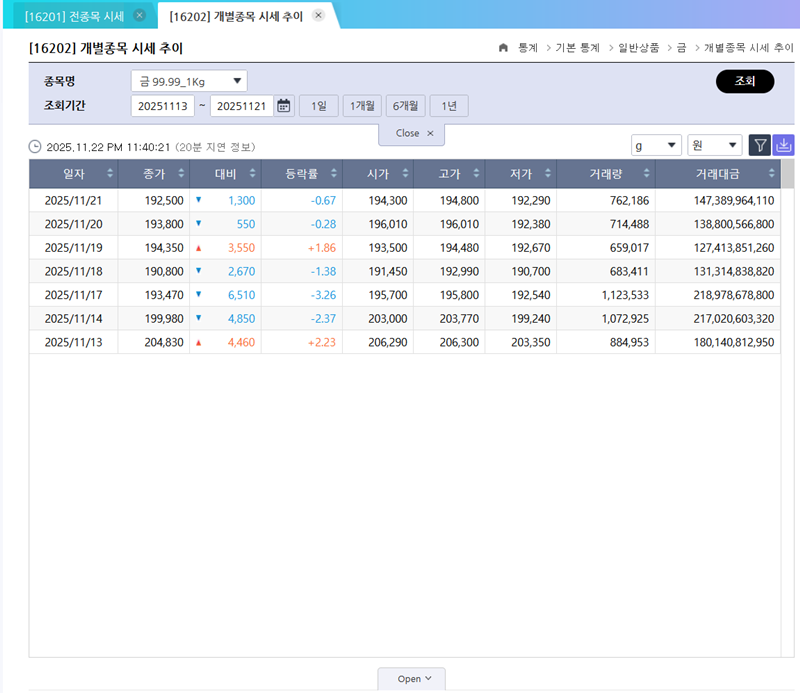Click the filter funnel icon
800x693 pixels.
760,145
